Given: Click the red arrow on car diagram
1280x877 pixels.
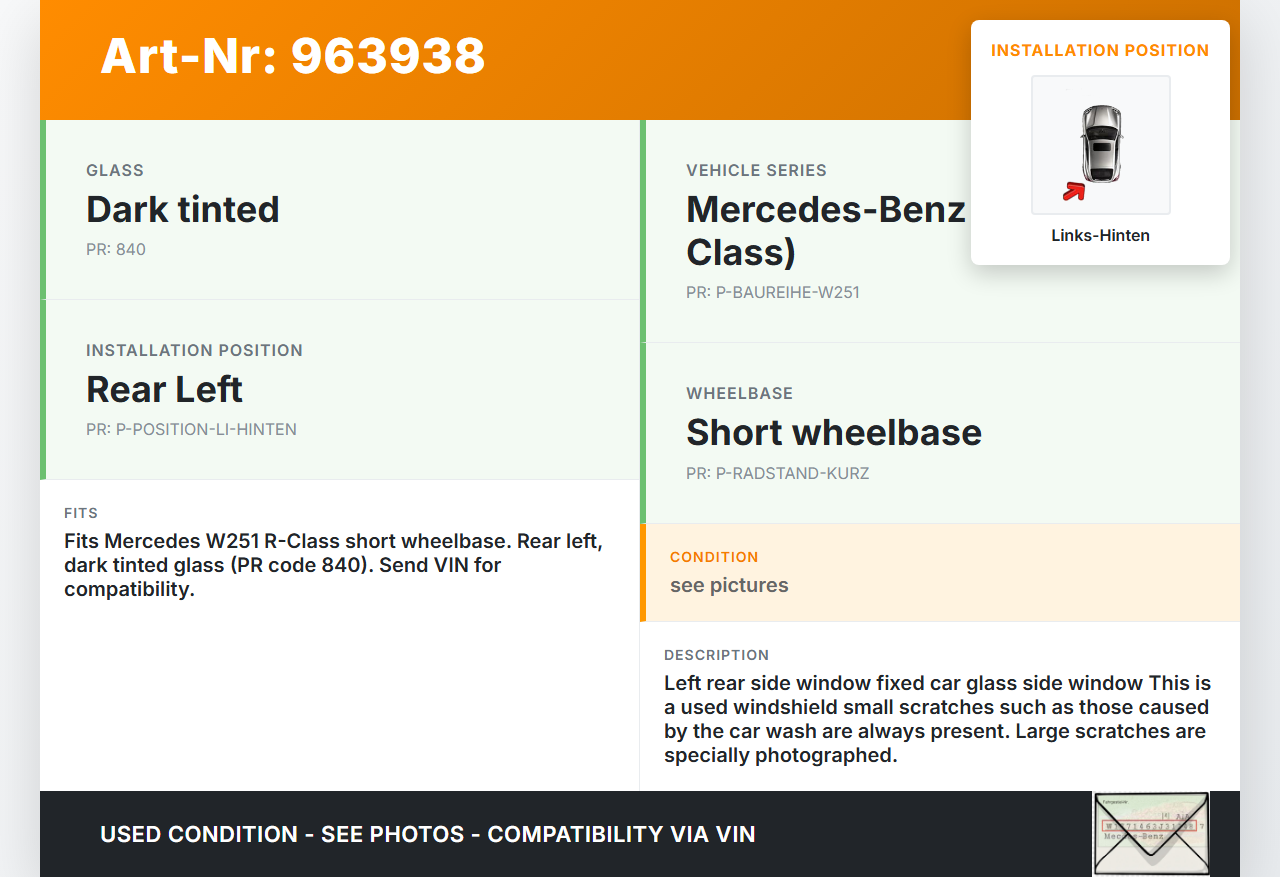Looking at the screenshot, I should [1074, 191].
